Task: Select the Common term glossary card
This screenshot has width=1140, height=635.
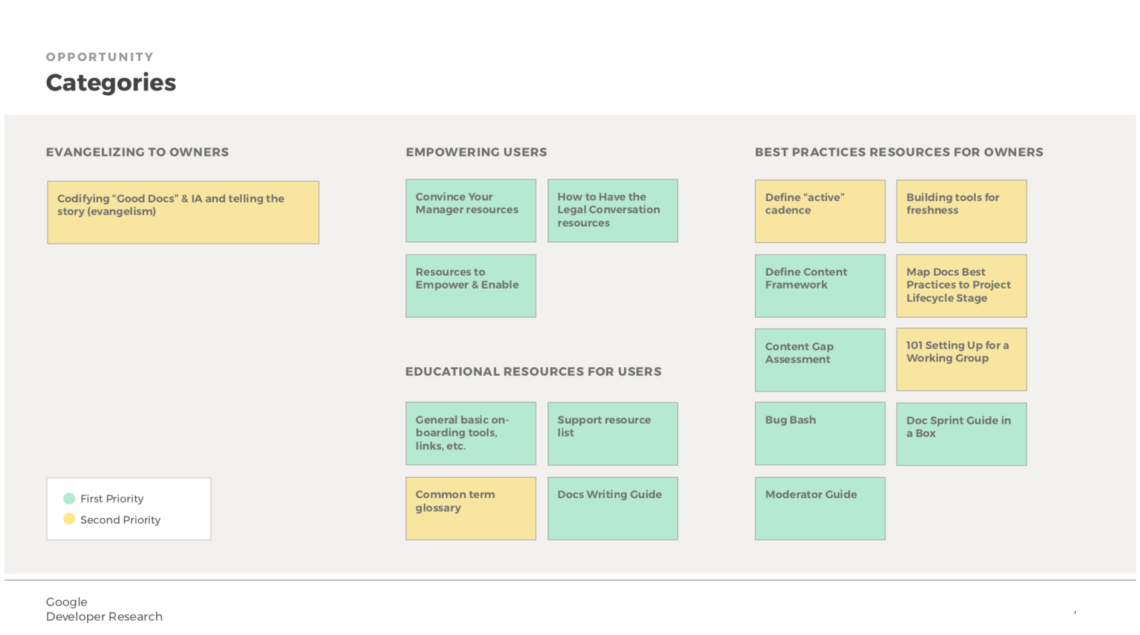Action: point(470,508)
